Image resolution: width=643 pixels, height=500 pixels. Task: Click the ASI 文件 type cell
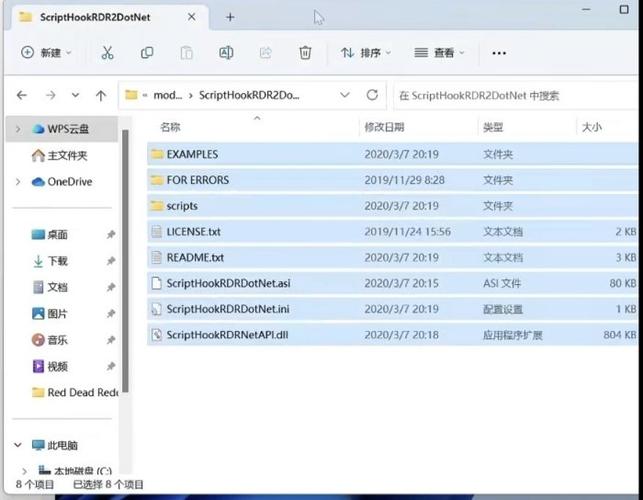[x=502, y=283]
